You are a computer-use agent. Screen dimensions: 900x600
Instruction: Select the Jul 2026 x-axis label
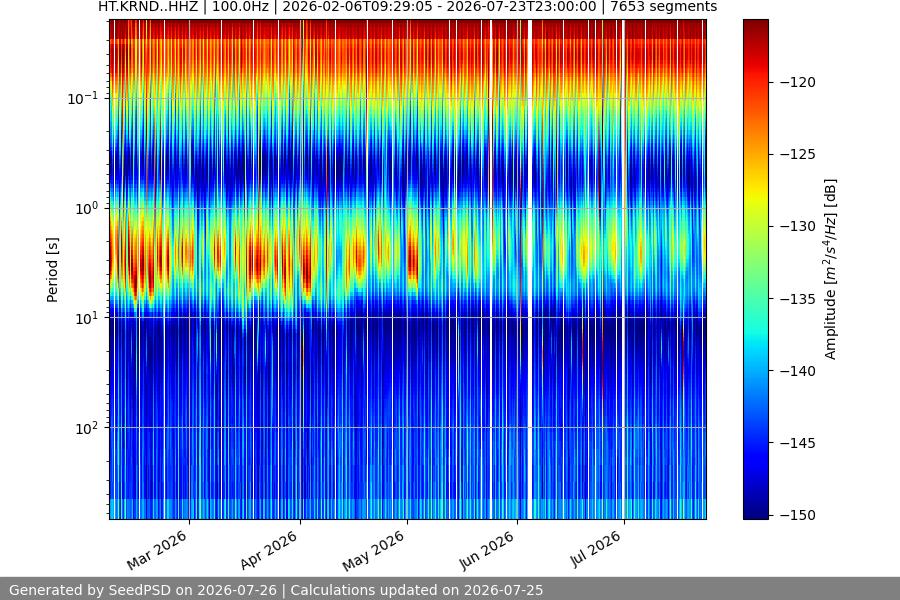point(595,549)
